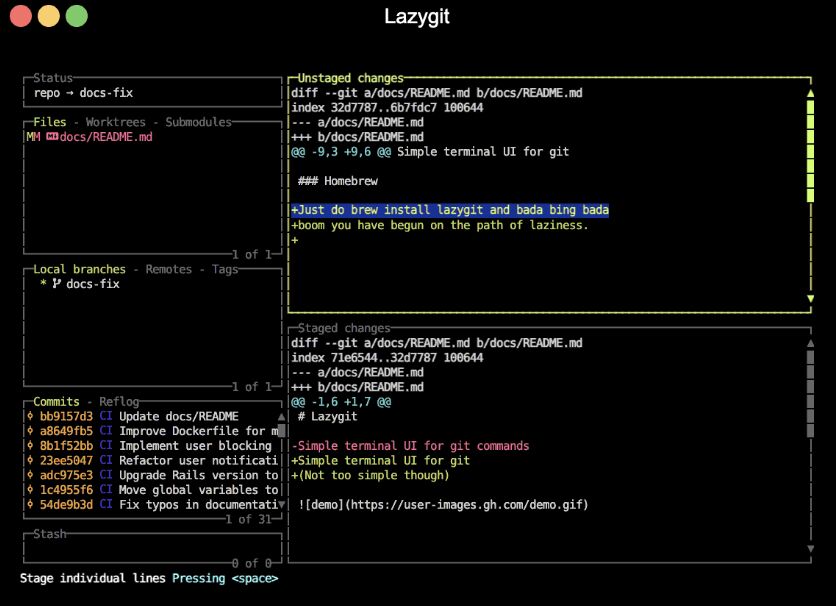Click the 'index 32d7787..6b7fdc7 100644' line
The width and height of the screenshot is (836, 606).
click(387, 108)
